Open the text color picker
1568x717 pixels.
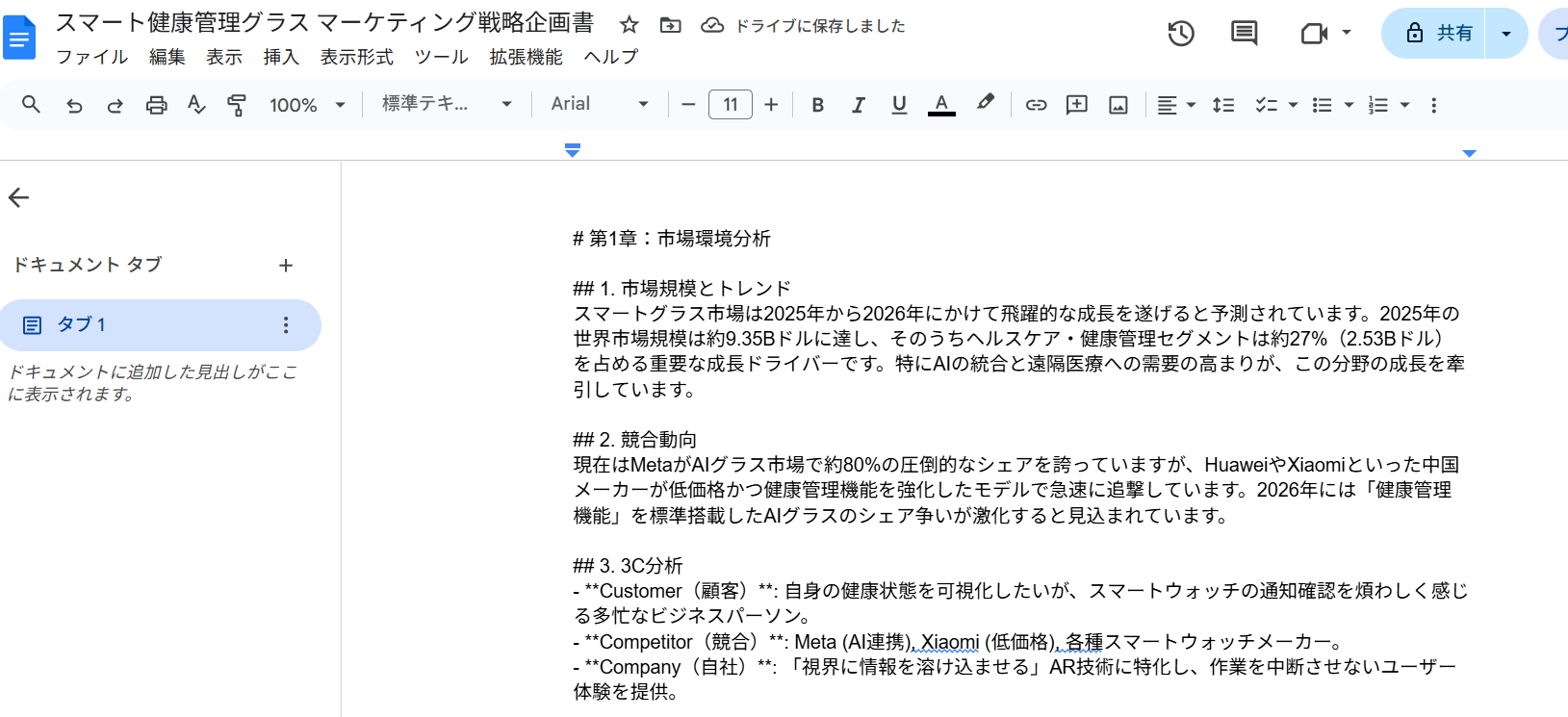(x=941, y=105)
